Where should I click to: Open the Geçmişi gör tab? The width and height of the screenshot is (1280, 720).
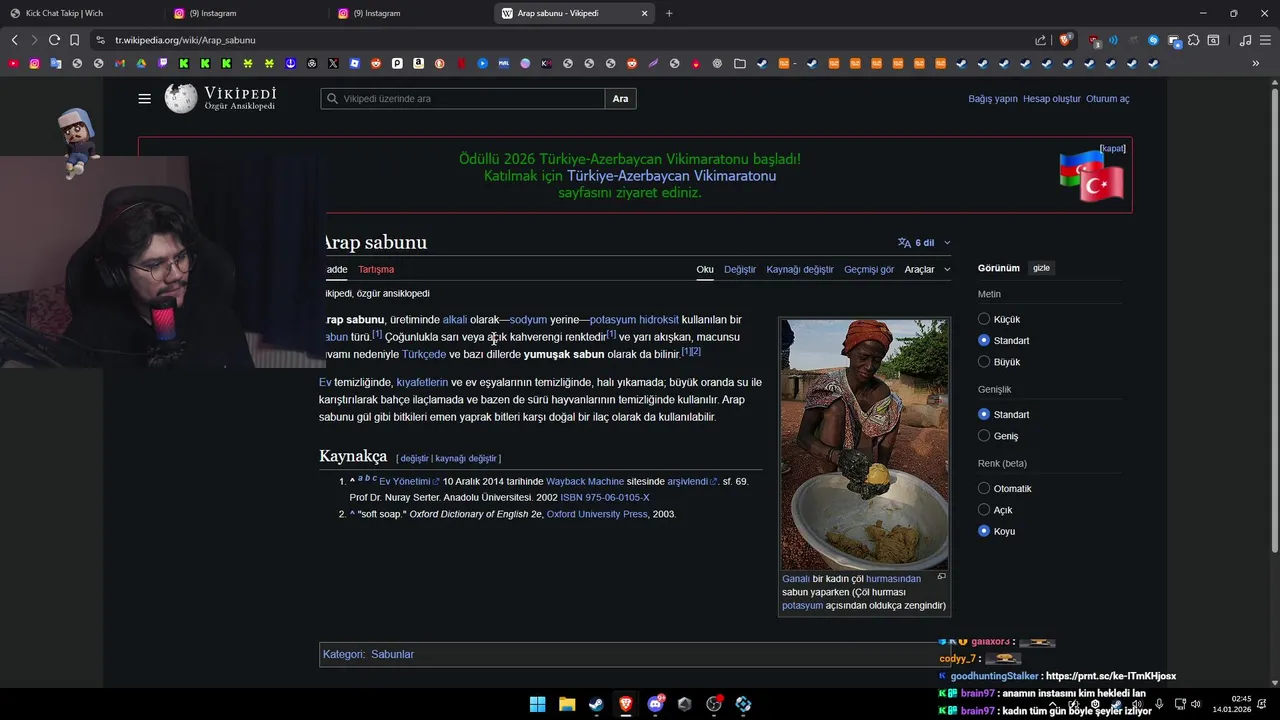pos(869,269)
